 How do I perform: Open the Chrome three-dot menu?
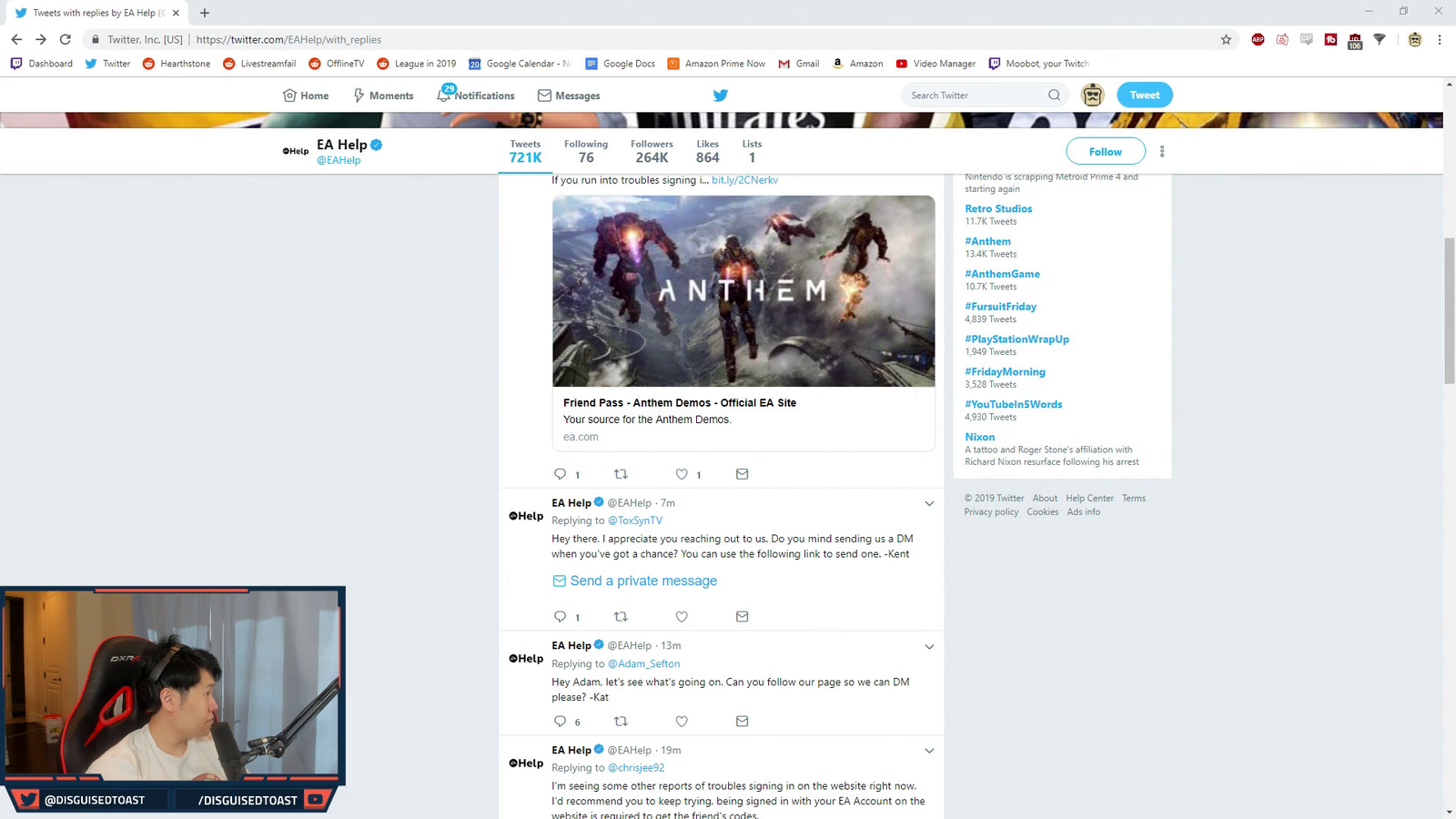click(1440, 39)
